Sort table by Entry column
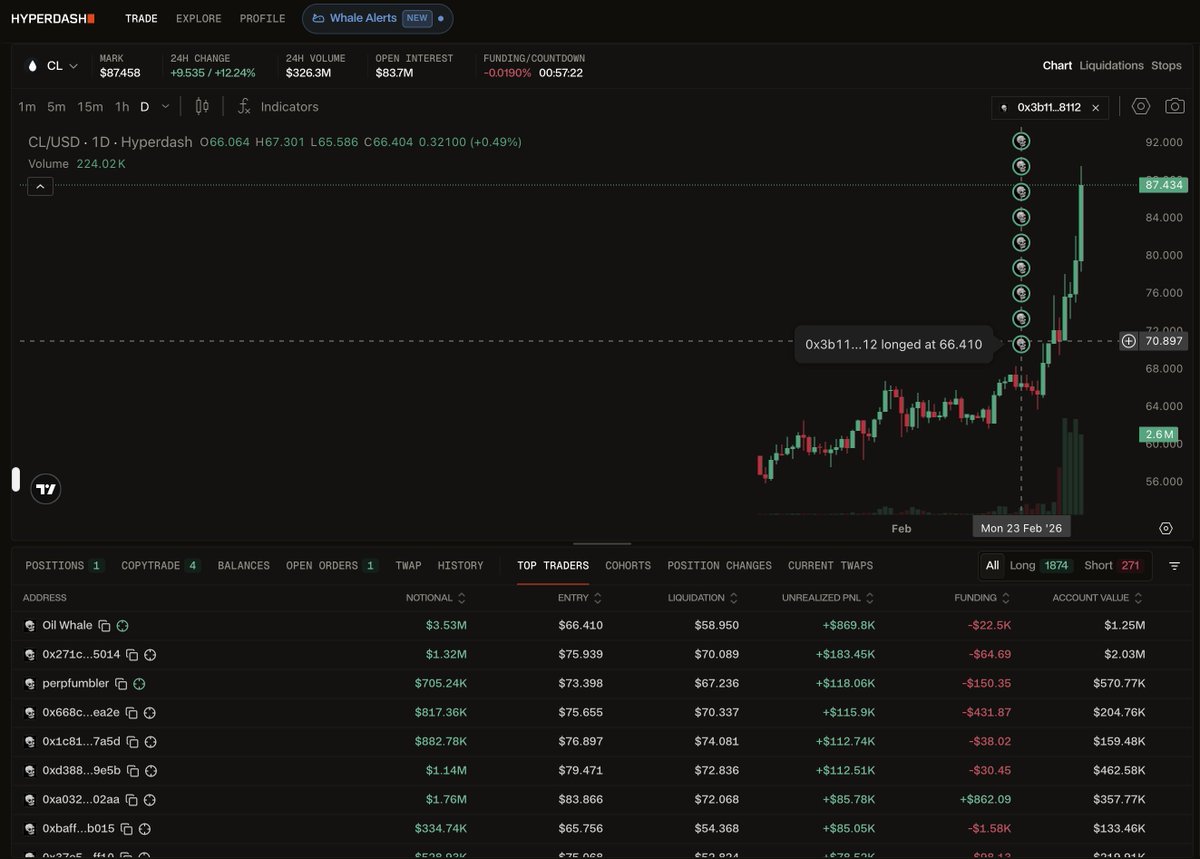The height and width of the screenshot is (859, 1200). [x=580, y=597]
